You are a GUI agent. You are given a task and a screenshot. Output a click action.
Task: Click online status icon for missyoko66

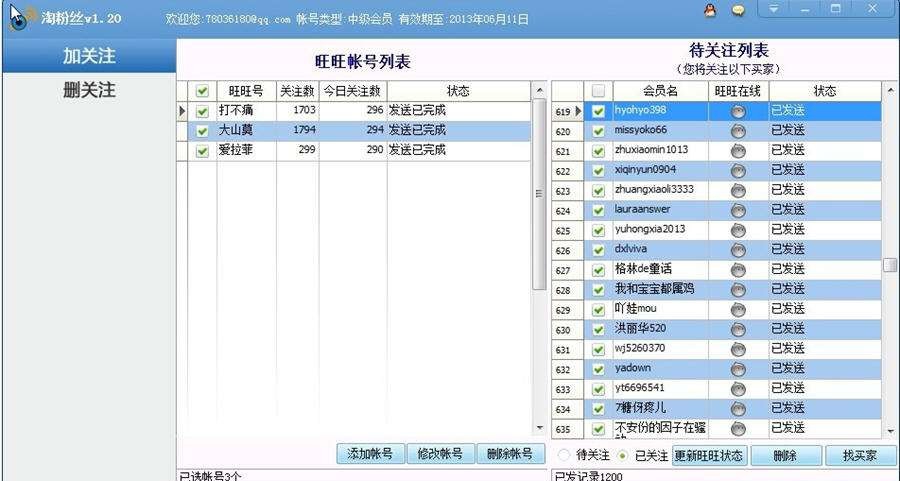click(738, 131)
